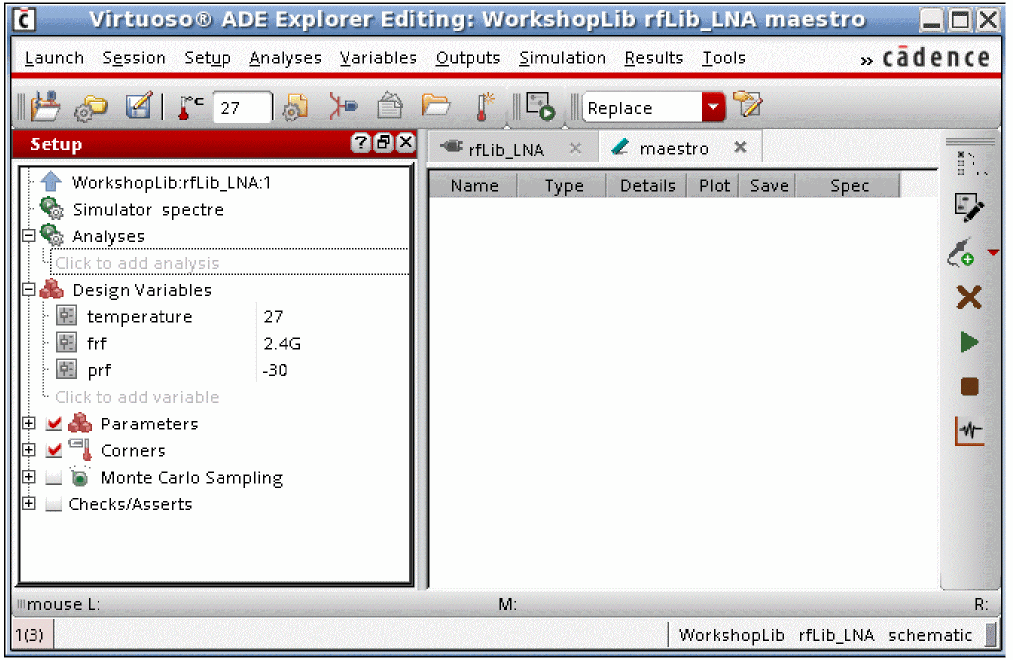Select the WorkshopLib:rfLib_LNA:1 tree item
Viewport: 1013px width, 660px height.
click(171, 183)
